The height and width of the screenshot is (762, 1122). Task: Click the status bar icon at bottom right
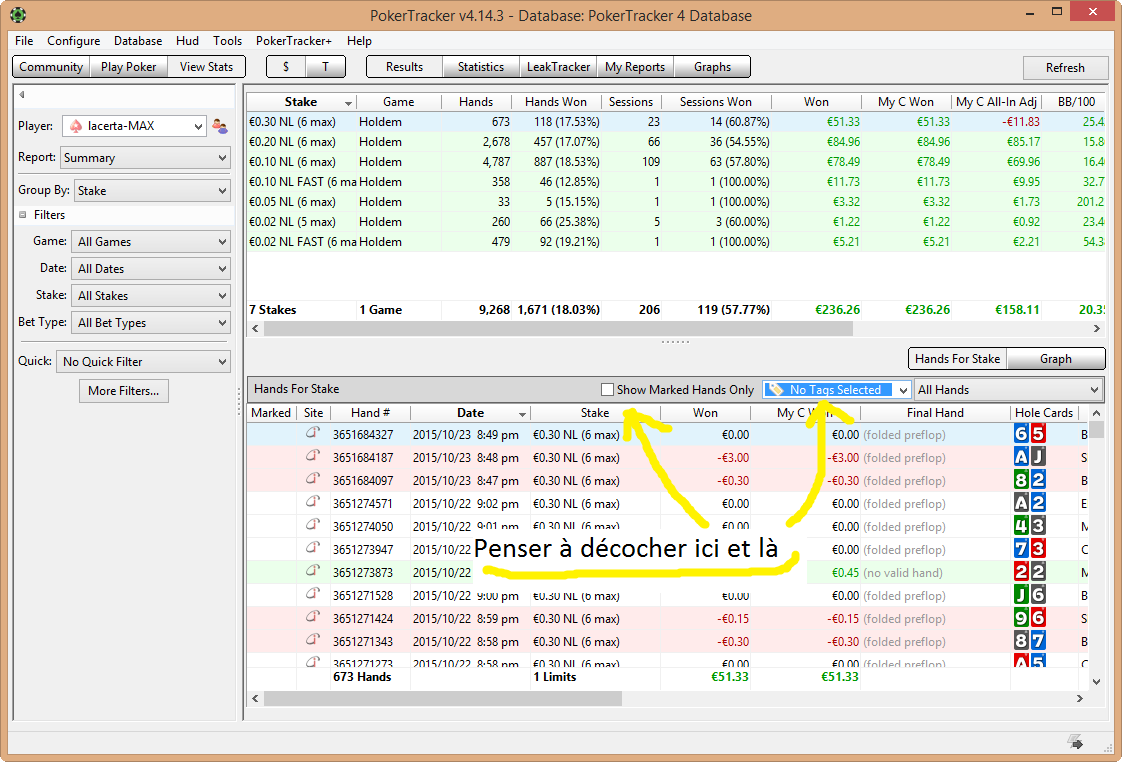[1075, 742]
